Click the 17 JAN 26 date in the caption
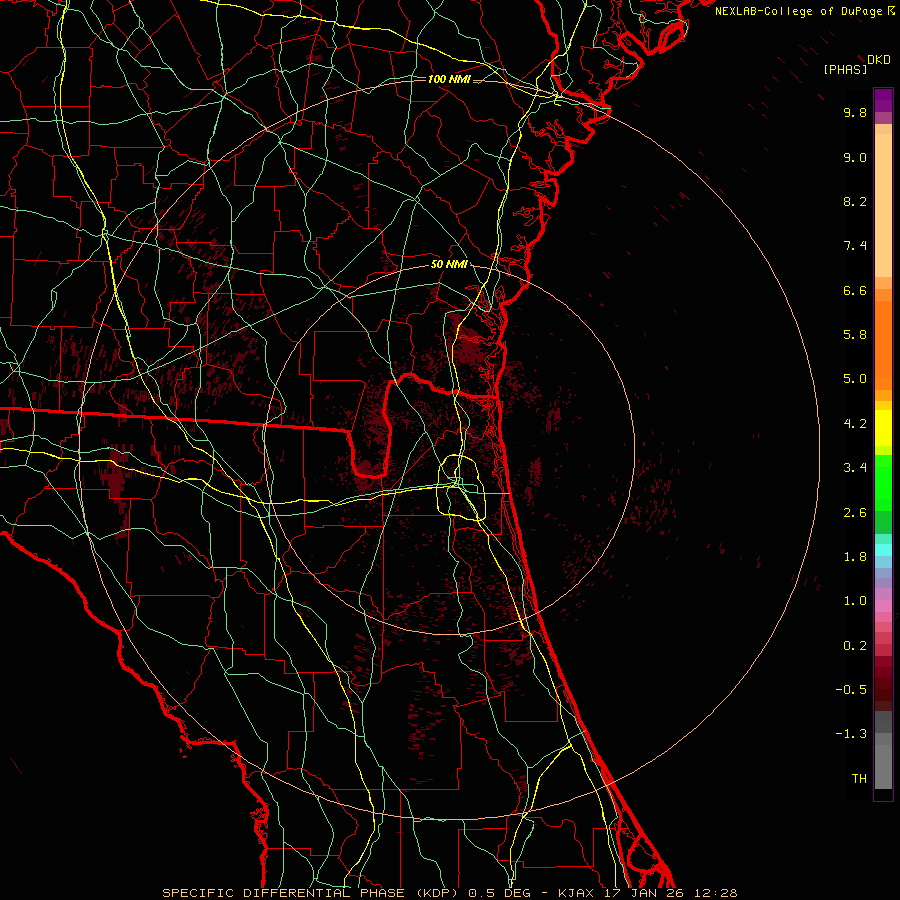 [x=644, y=893]
